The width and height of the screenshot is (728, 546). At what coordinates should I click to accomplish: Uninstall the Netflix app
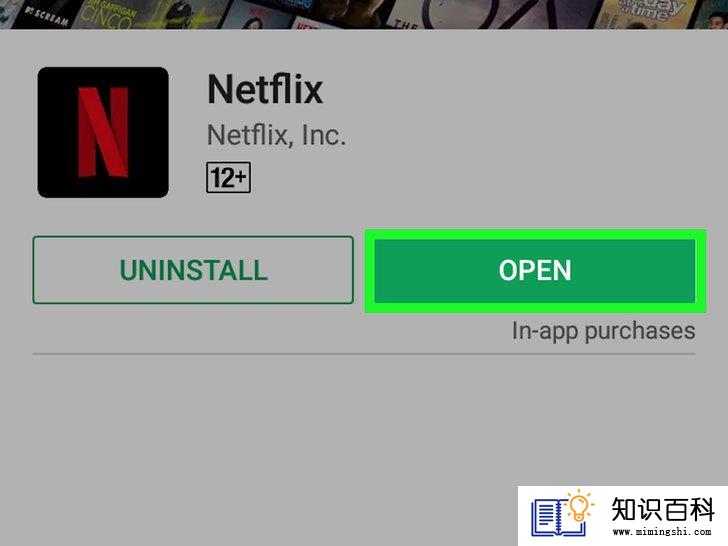click(193, 270)
